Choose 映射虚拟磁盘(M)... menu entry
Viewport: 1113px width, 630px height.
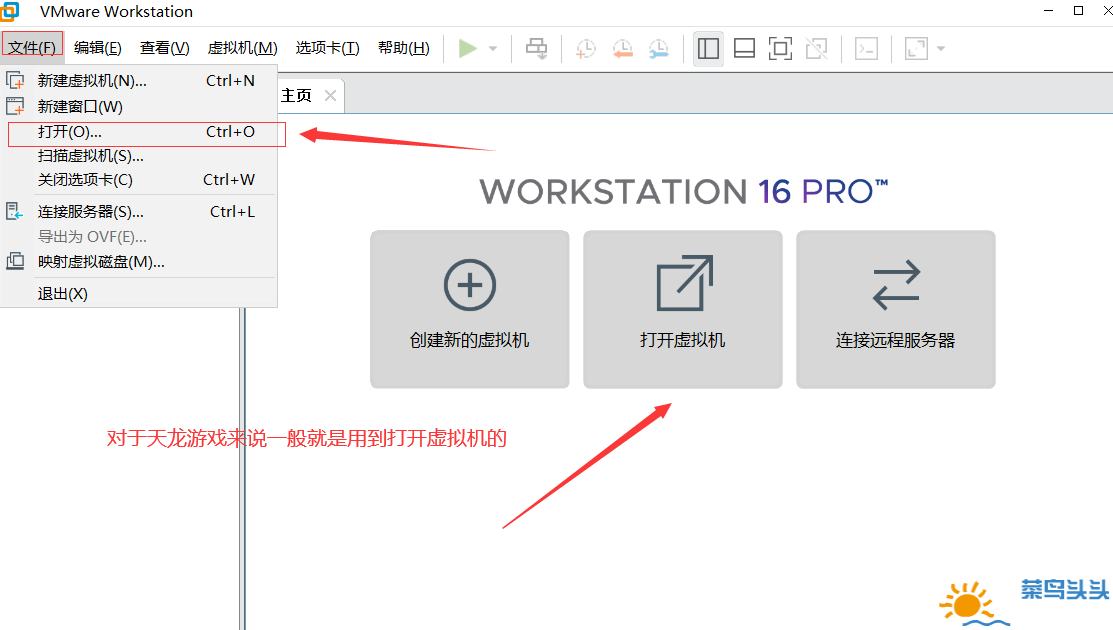(x=138, y=262)
